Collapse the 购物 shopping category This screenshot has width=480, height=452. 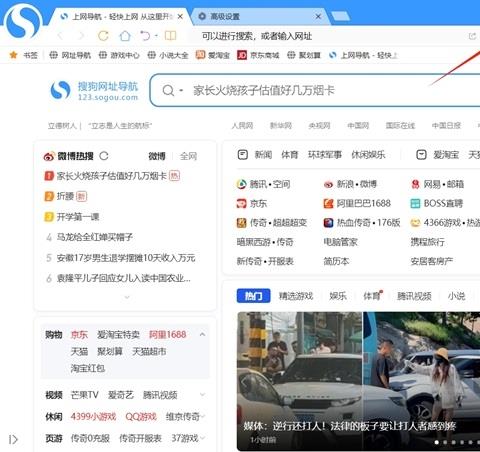tap(202, 334)
